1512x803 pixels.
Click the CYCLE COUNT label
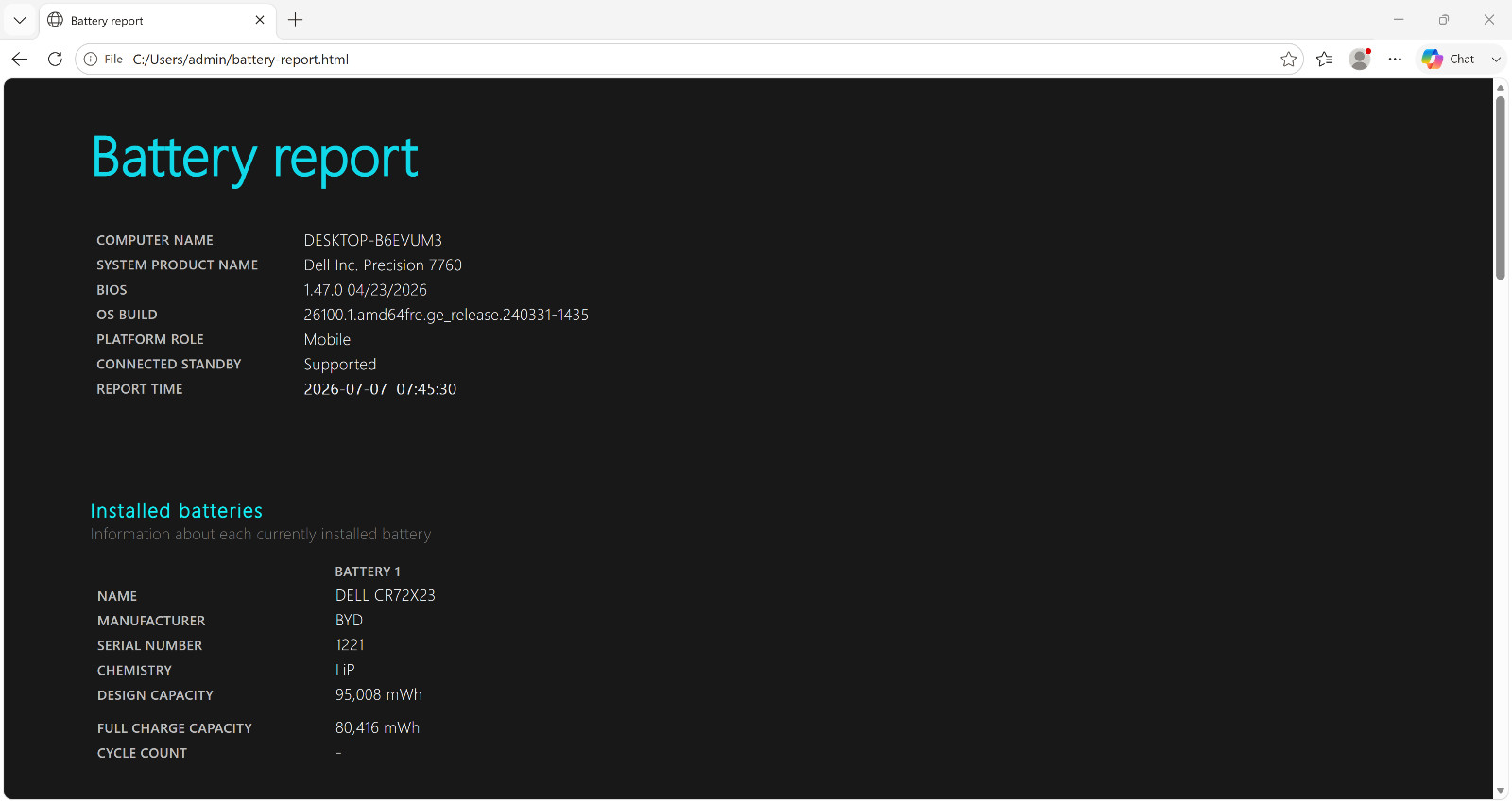142,753
